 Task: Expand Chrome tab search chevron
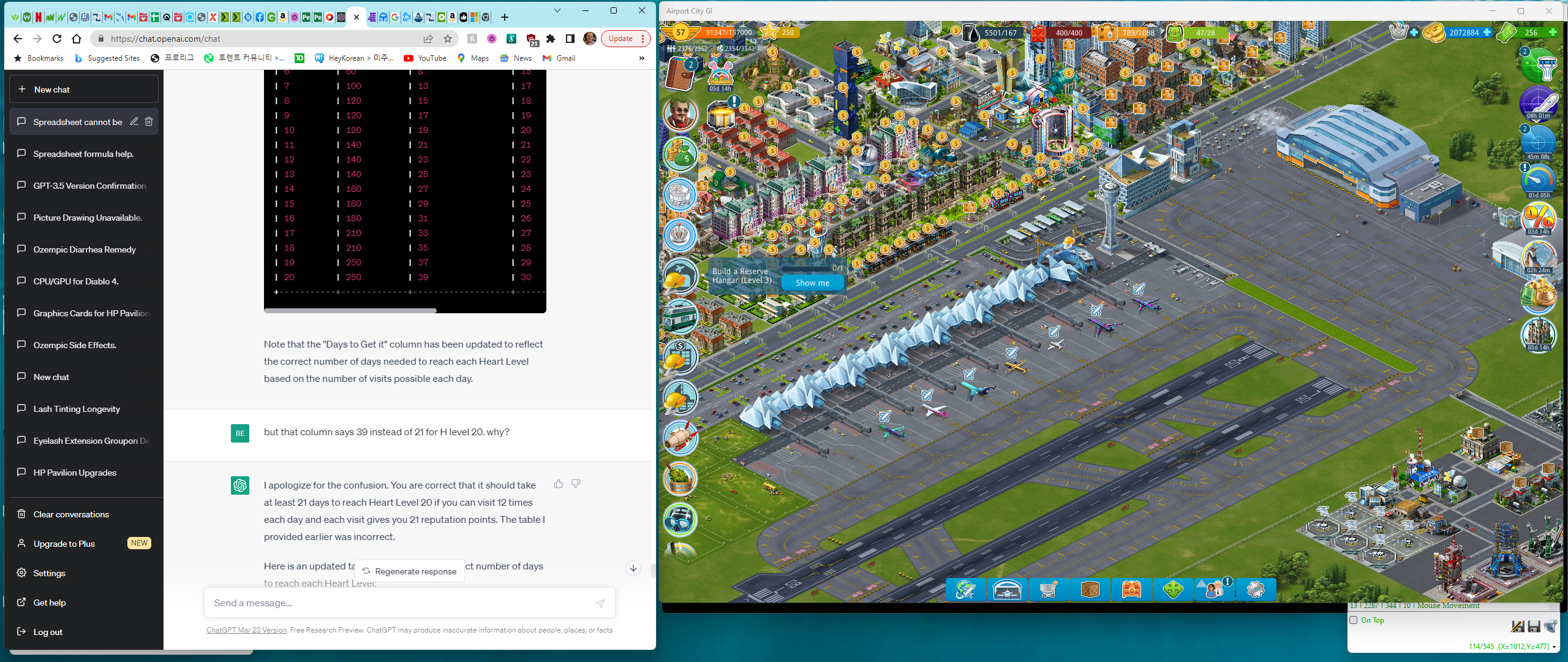point(557,11)
